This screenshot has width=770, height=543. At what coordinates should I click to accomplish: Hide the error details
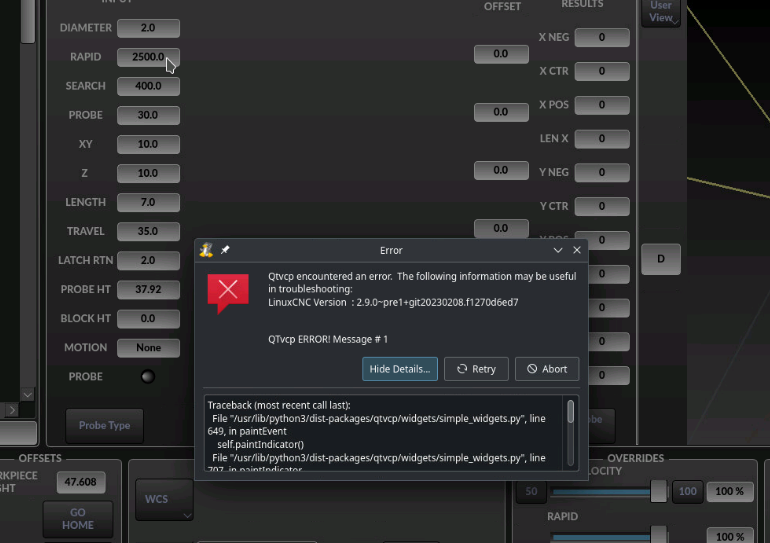point(400,369)
